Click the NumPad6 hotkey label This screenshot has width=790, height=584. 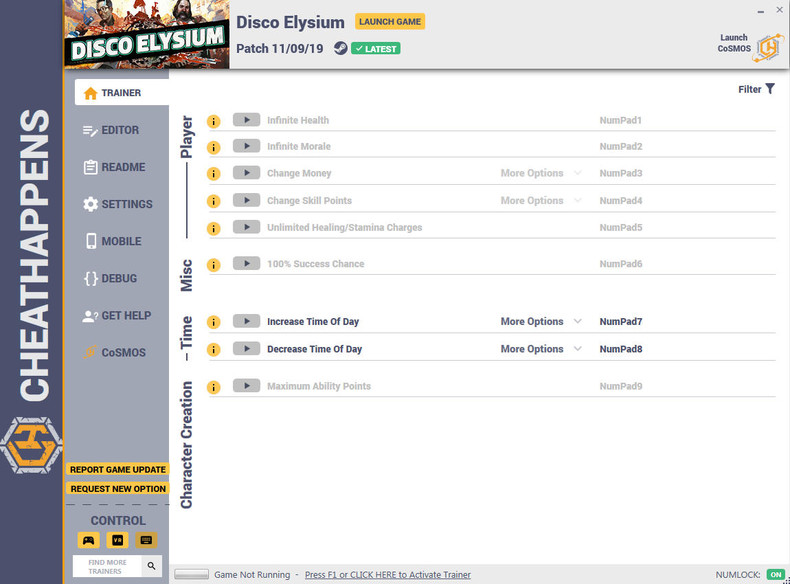coord(621,264)
